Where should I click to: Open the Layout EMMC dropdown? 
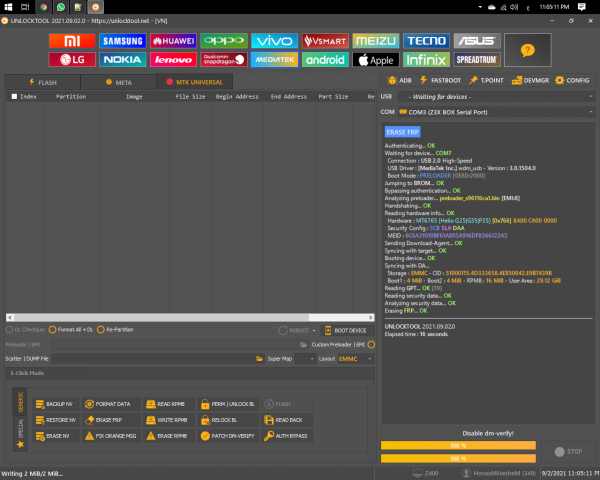(355, 359)
